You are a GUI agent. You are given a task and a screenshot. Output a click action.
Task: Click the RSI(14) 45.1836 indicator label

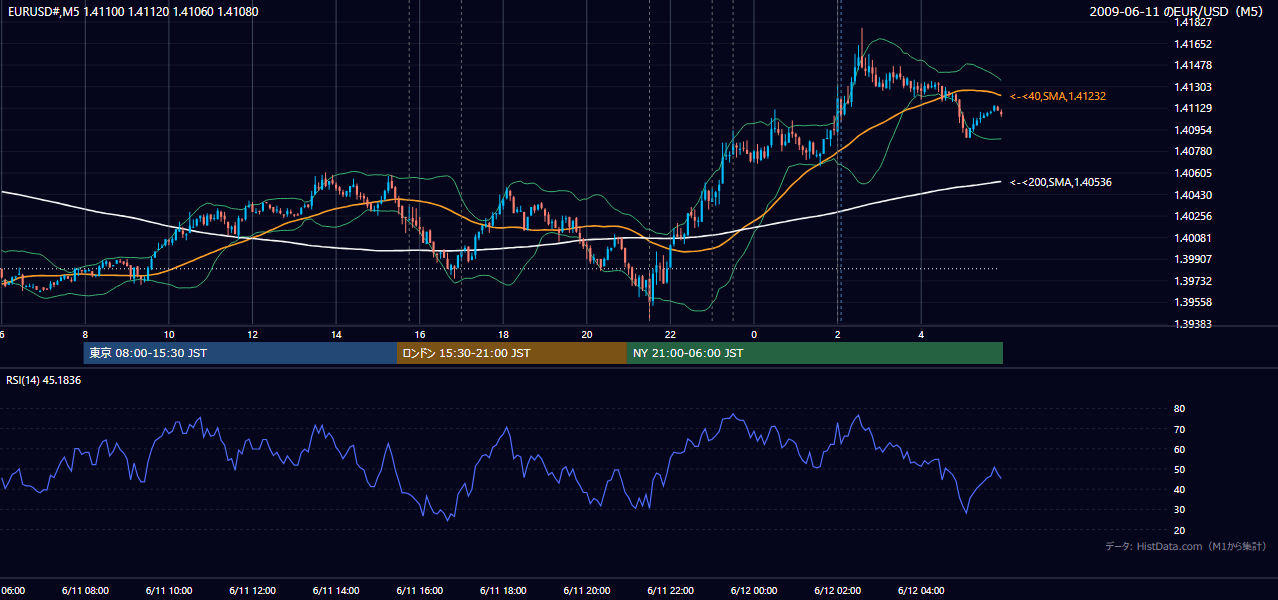pos(44,380)
